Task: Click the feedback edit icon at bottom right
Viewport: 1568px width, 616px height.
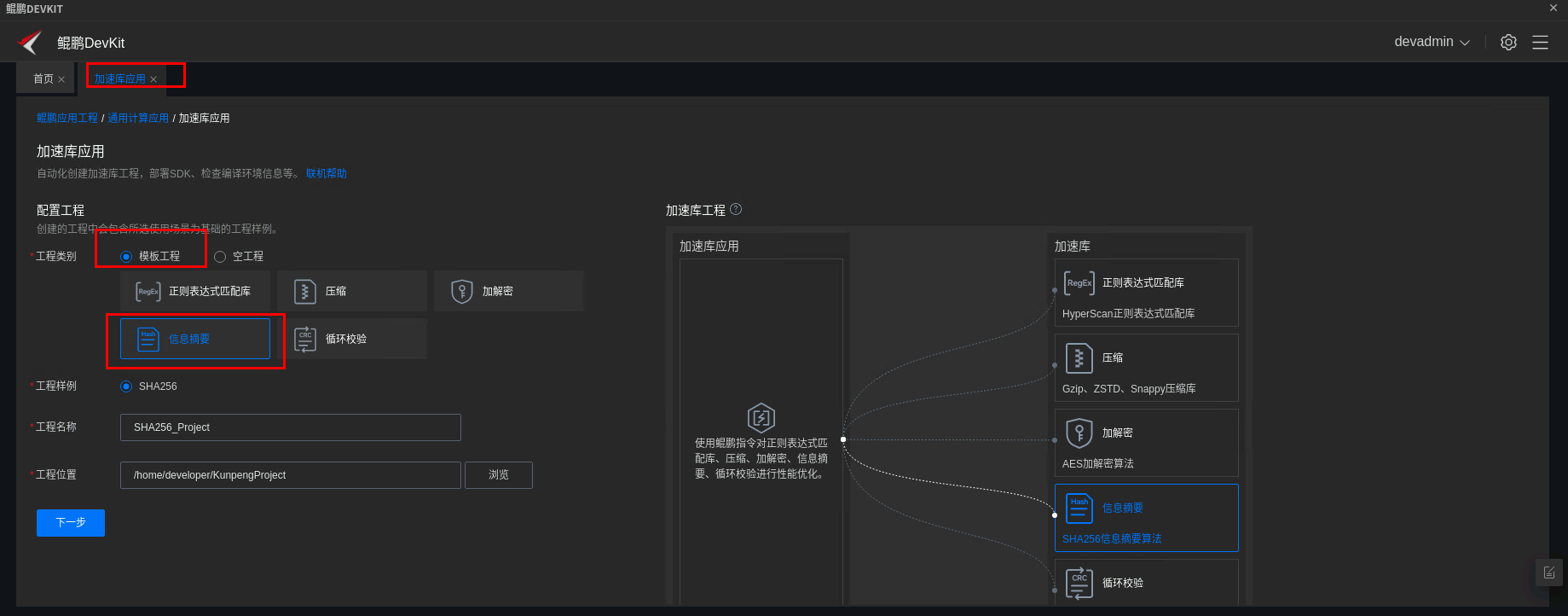Action: tap(1549, 572)
